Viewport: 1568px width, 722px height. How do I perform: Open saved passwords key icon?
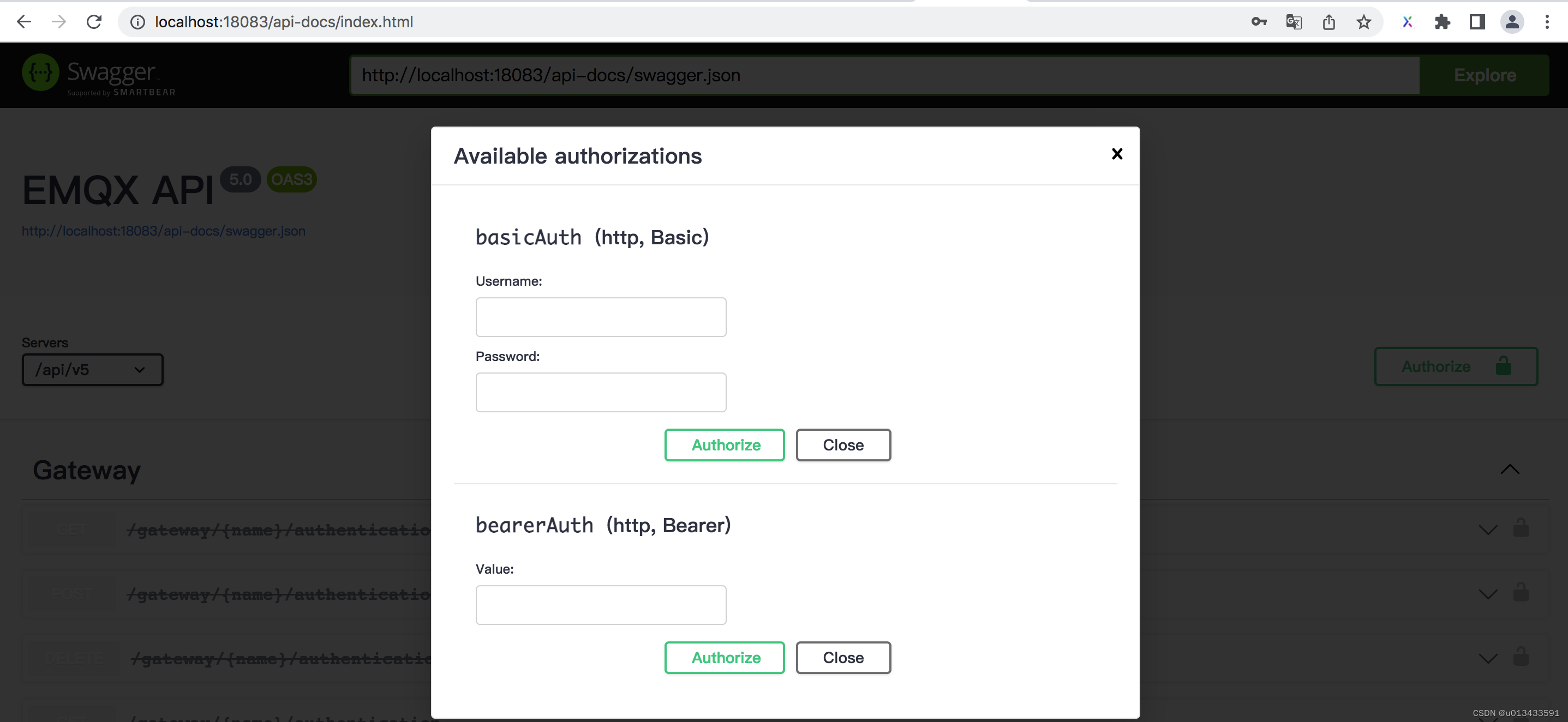coord(1259,22)
